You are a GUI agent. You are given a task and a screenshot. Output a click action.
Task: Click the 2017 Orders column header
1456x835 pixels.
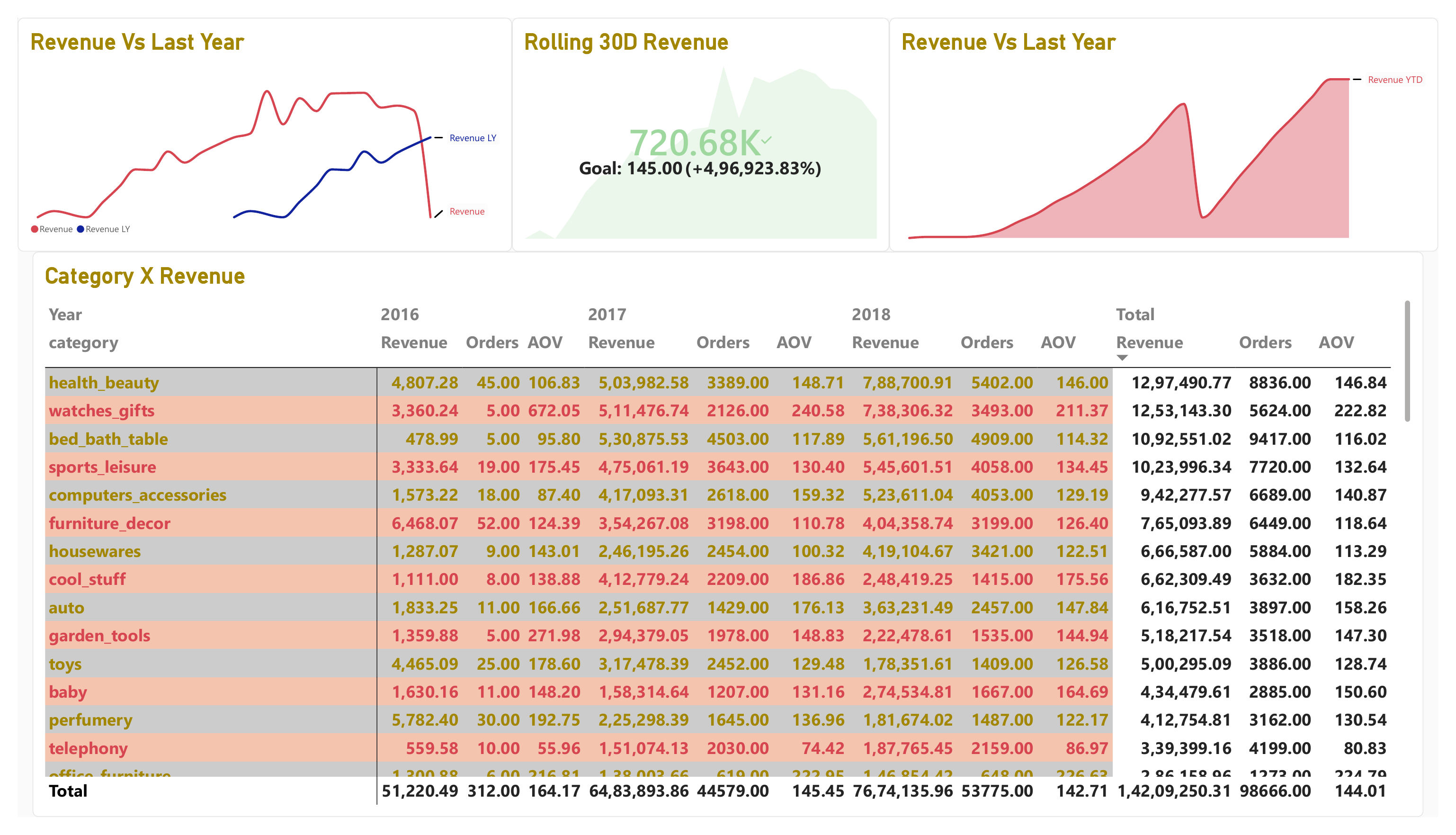(x=722, y=342)
